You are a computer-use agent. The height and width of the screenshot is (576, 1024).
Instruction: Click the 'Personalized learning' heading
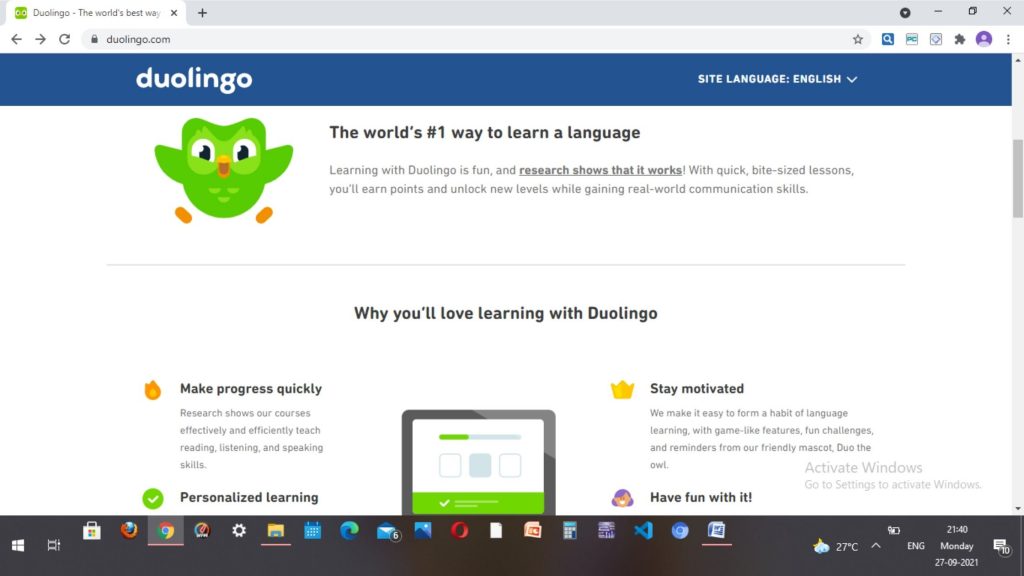tap(249, 498)
